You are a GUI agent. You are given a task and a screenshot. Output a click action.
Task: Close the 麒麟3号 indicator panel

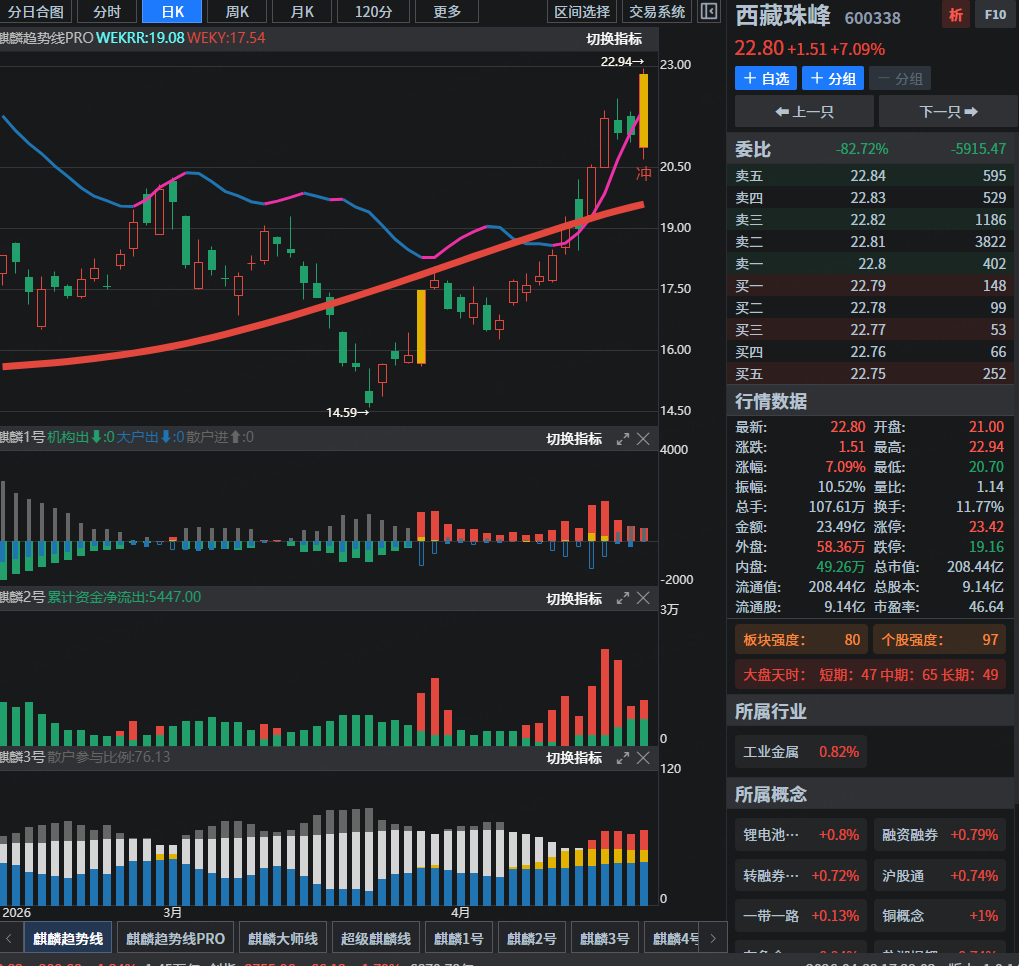pos(643,758)
